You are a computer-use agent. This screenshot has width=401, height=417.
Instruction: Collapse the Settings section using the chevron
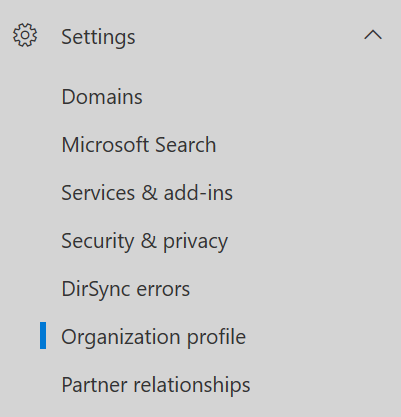point(373,35)
